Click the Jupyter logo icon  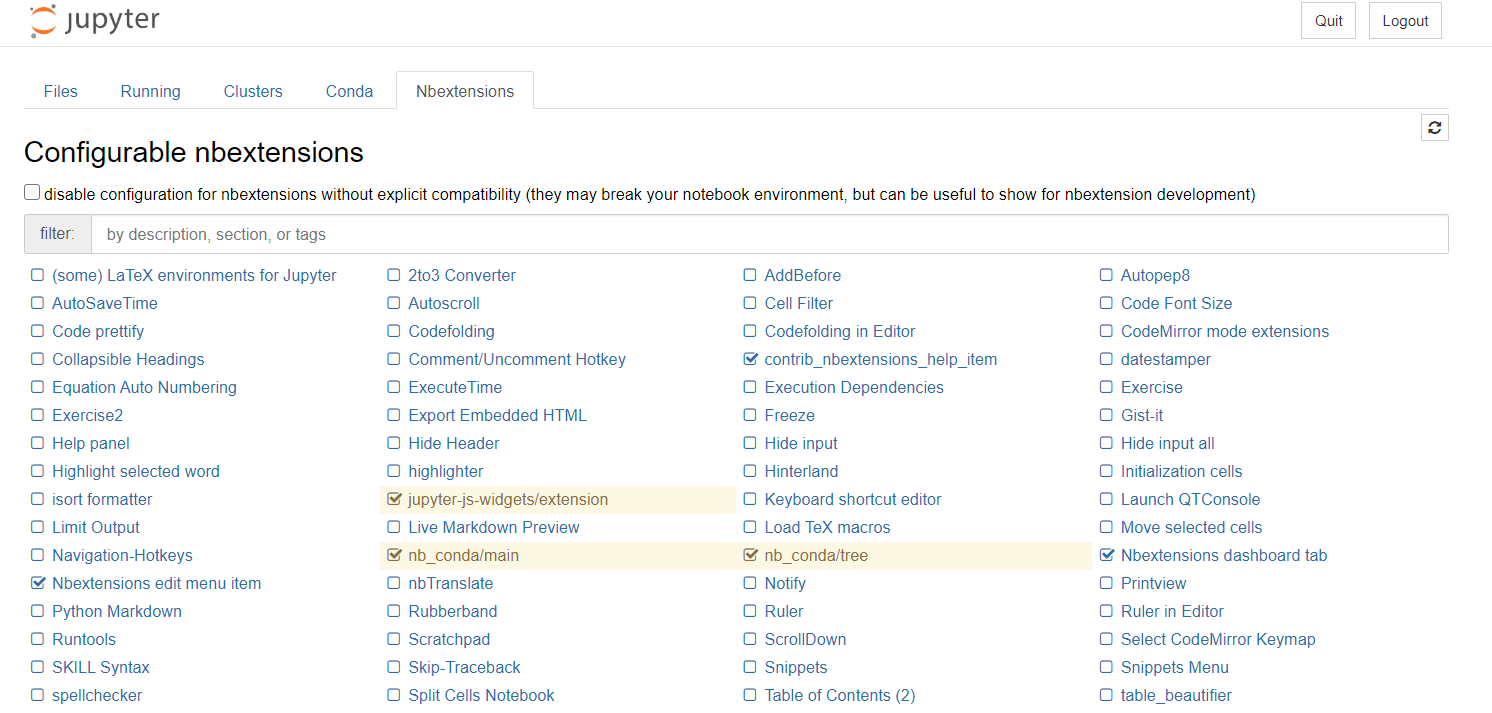coord(42,20)
